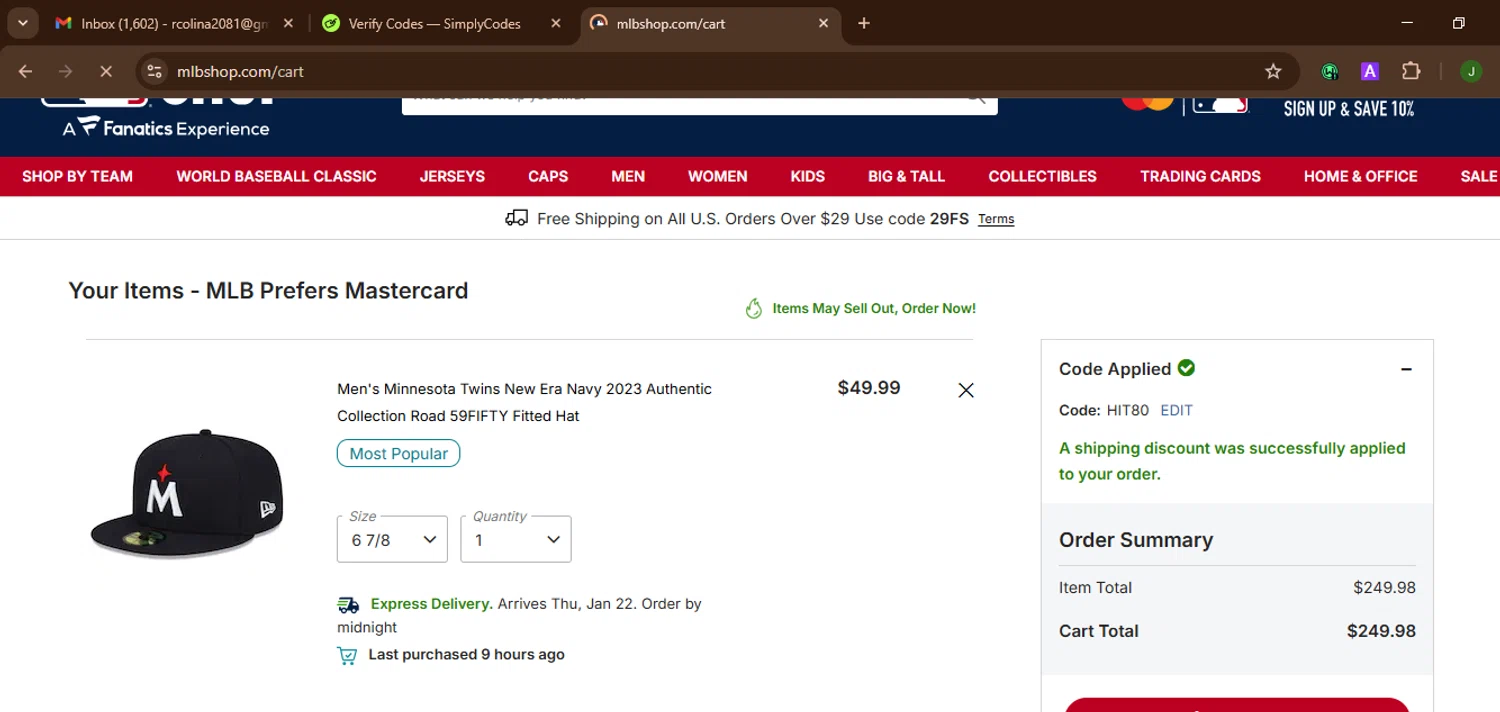The image size is (1500, 712).
Task: View site information icon in address bar
Action: point(154,71)
